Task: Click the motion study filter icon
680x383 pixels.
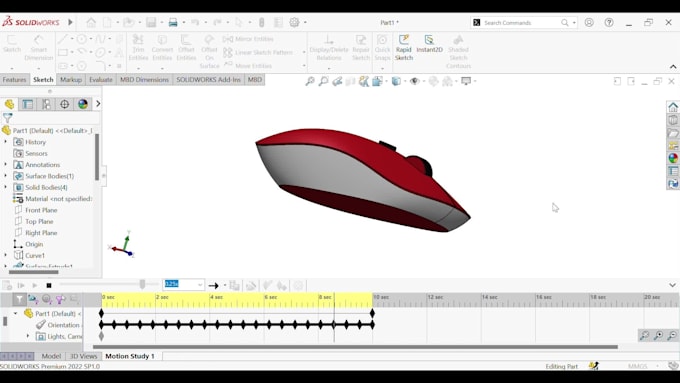Action: pyautogui.click(x=19, y=299)
